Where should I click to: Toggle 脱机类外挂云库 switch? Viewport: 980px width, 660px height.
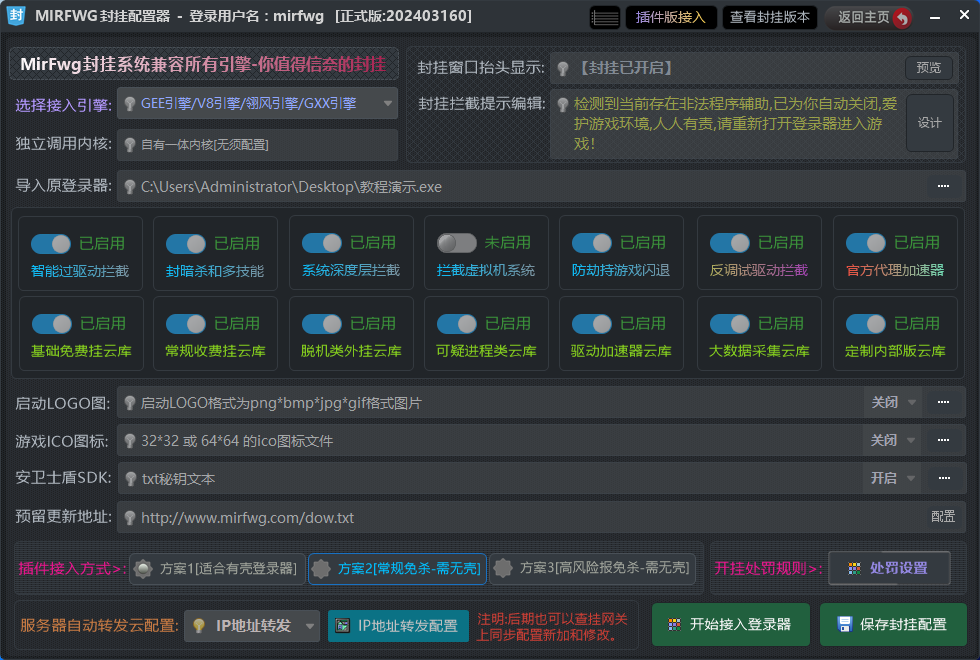322,324
